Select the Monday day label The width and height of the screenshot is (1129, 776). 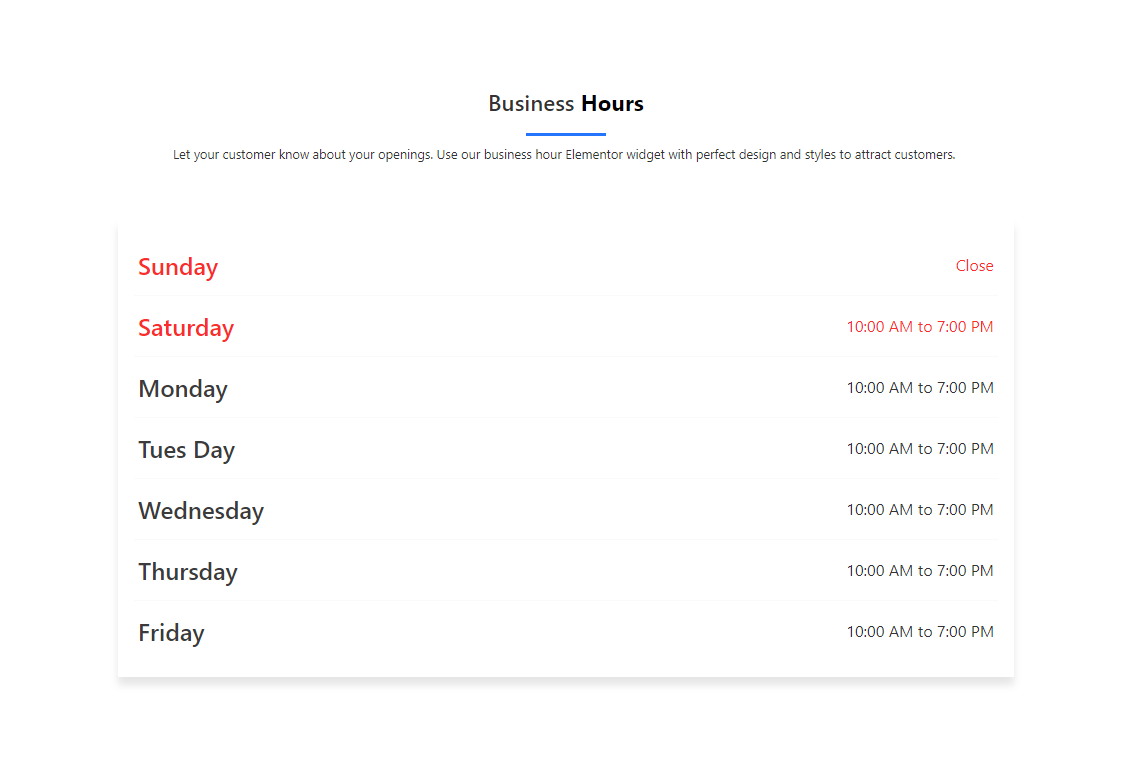pos(183,389)
